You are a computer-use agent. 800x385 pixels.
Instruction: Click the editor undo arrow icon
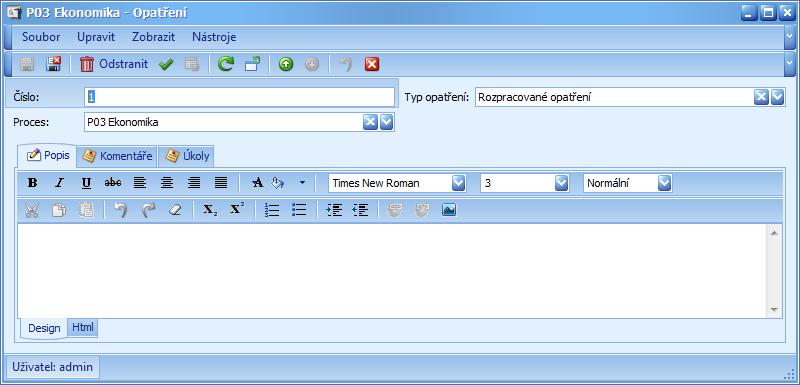pyautogui.click(x=121, y=210)
